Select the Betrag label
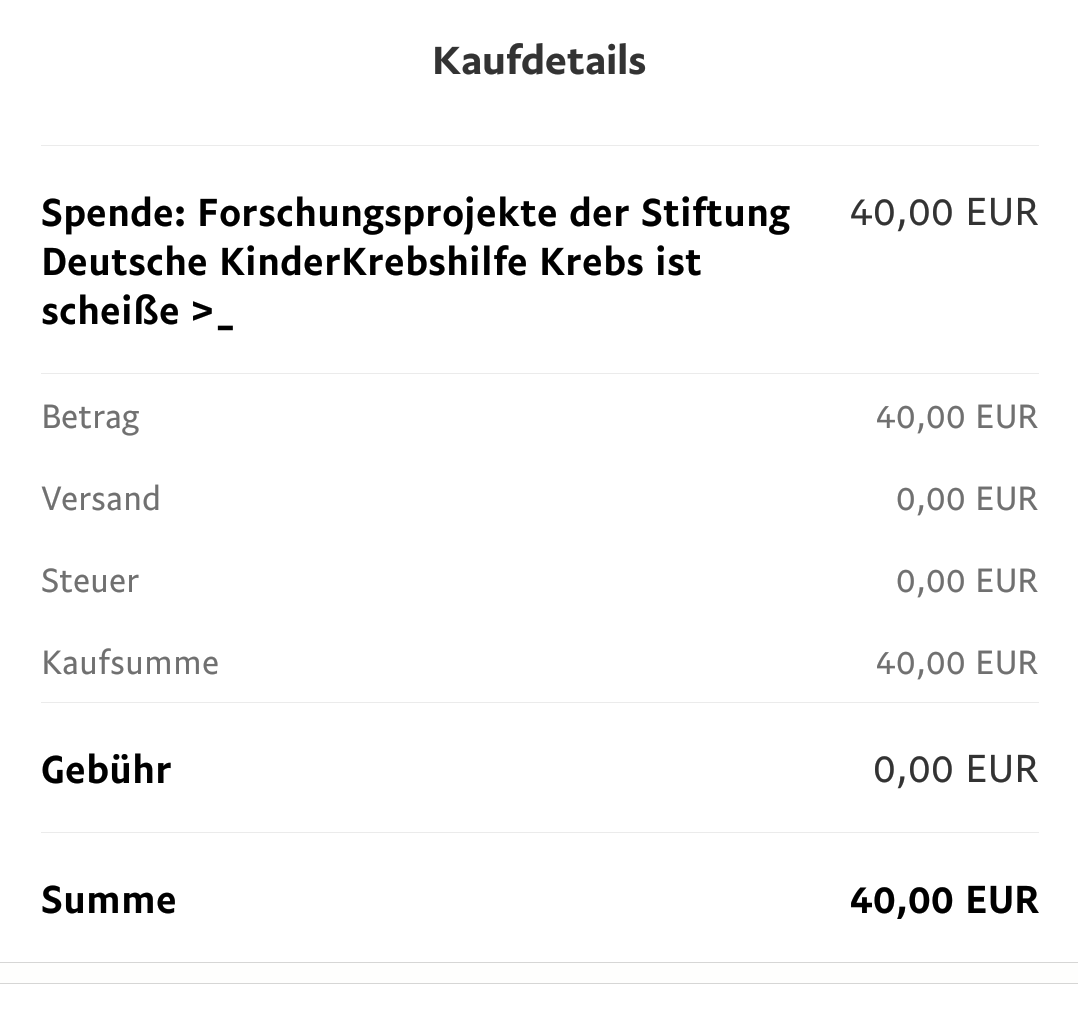 click(x=90, y=417)
